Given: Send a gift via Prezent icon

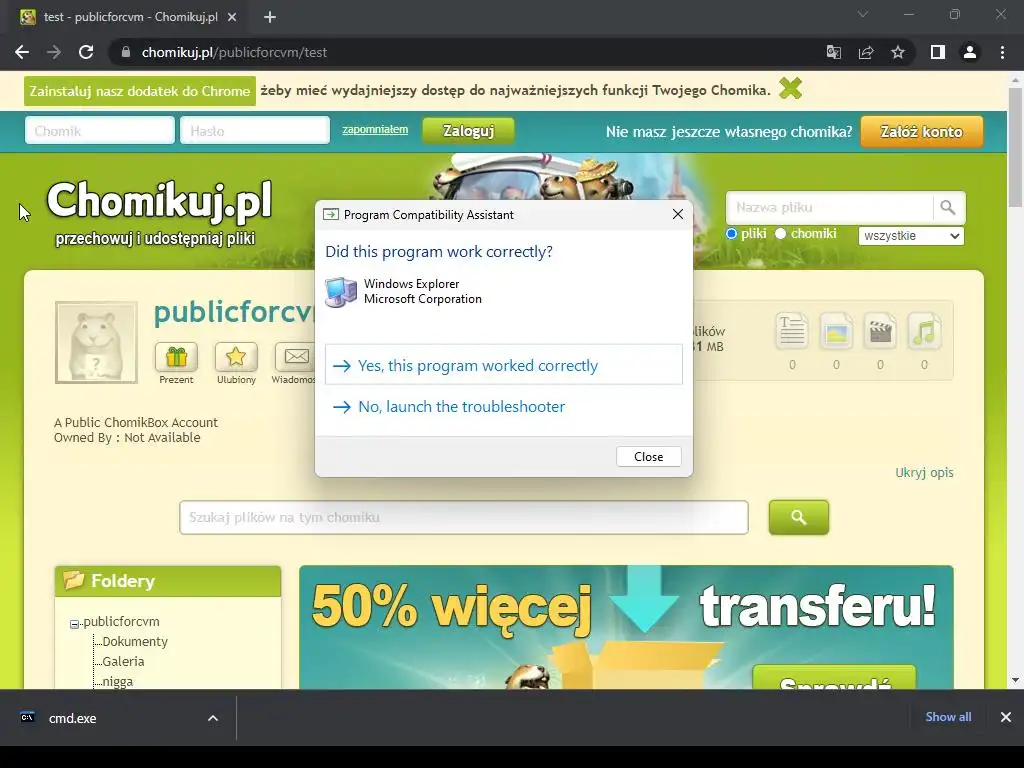Looking at the screenshot, I should tap(176, 357).
